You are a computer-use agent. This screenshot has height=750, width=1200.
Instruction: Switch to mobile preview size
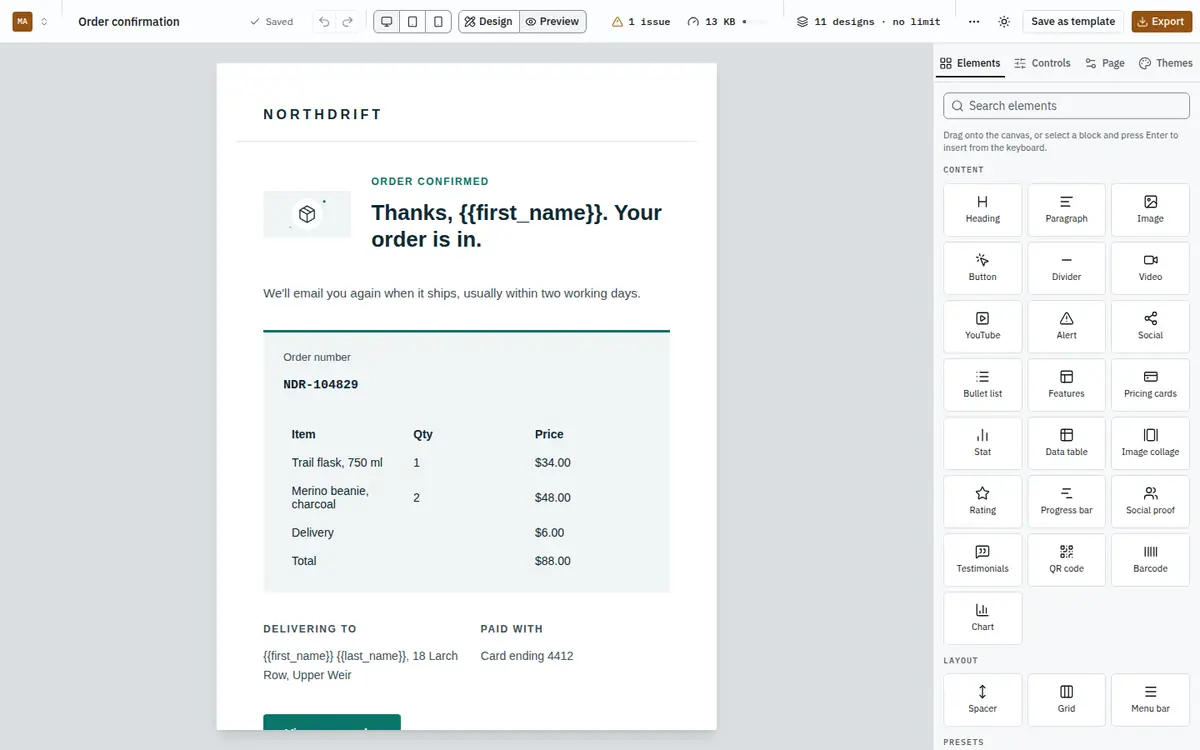point(438,21)
